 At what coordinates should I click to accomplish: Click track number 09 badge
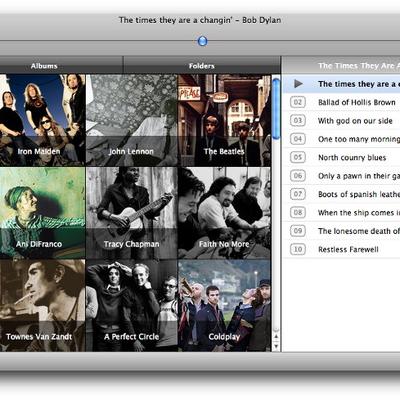coord(298,231)
